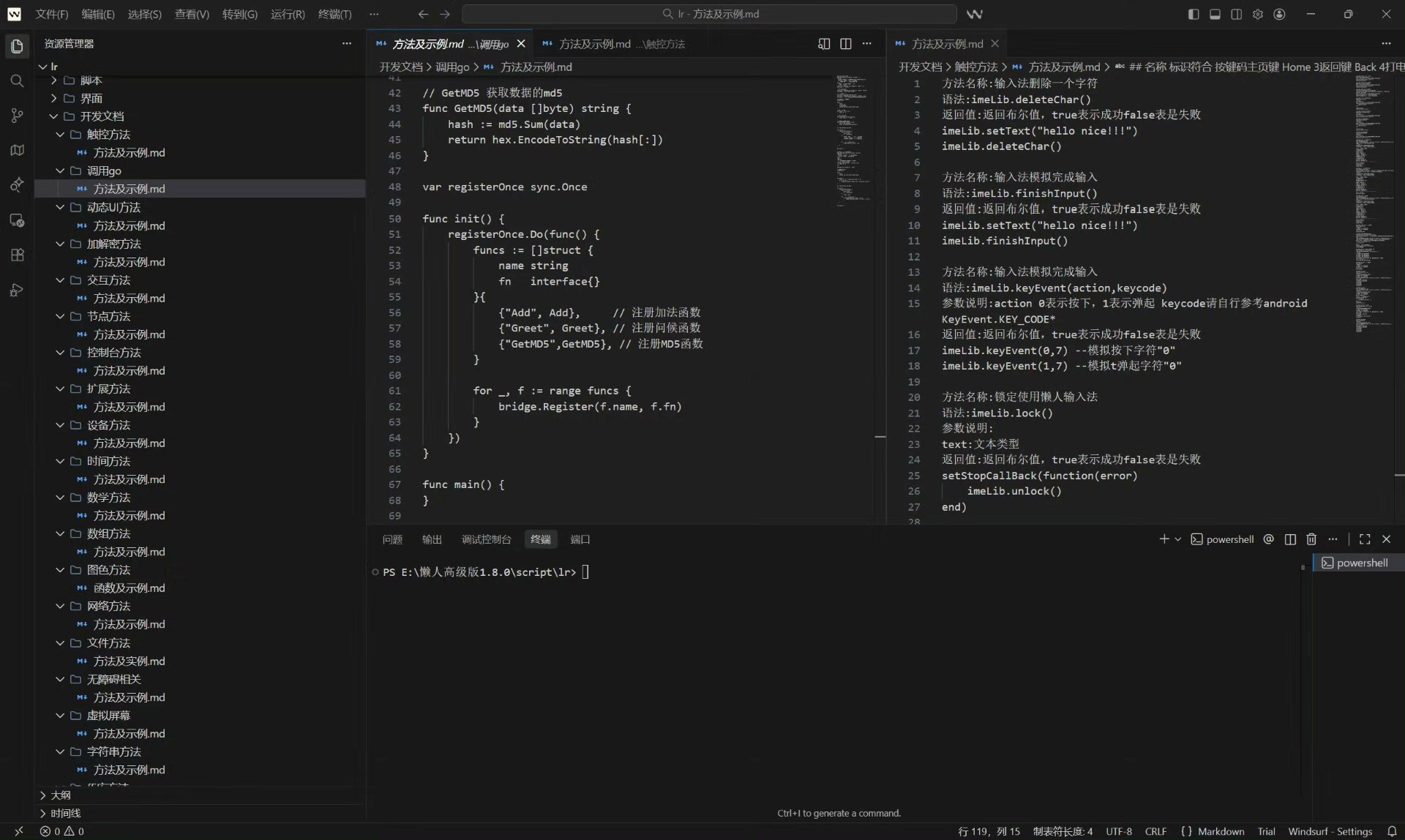The height and width of the screenshot is (840, 1405).
Task: Click the left editor minimap
Action: (853, 139)
